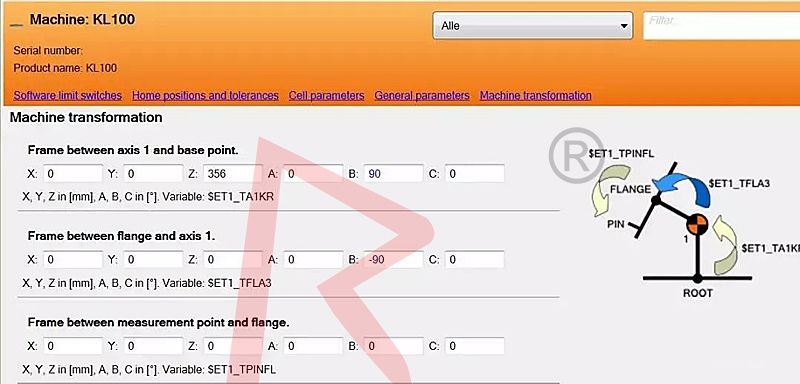Select the B field with value -90
Screen dimensions: 800x384
point(393,260)
